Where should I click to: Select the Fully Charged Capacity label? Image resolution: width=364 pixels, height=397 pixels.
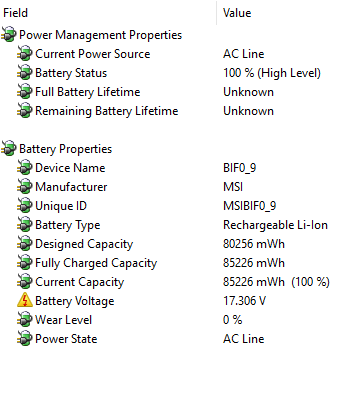tap(96, 263)
